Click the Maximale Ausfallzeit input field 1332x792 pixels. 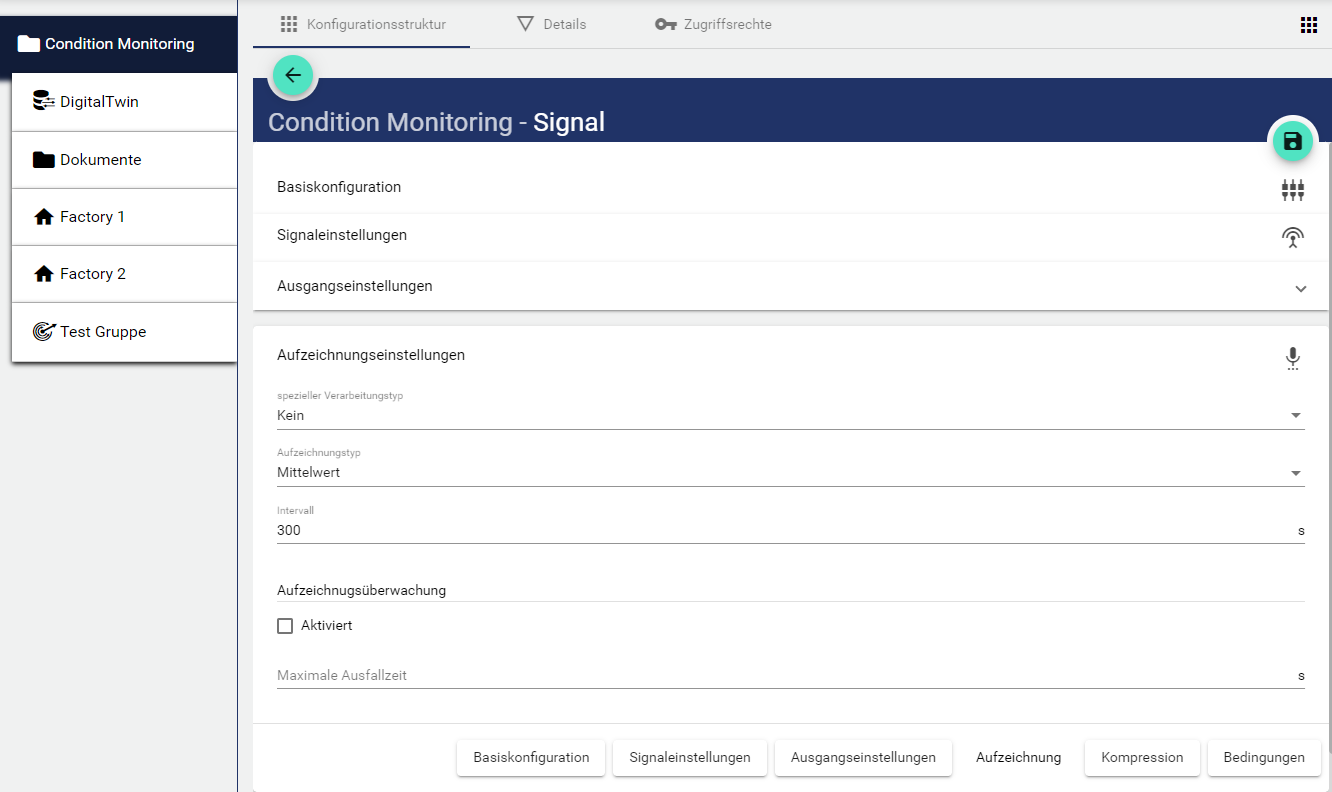point(780,676)
